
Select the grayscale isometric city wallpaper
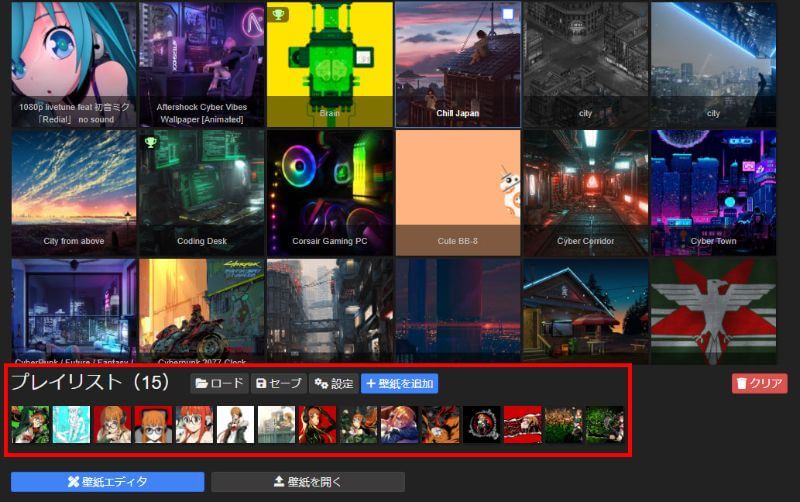click(x=586, y=64)
